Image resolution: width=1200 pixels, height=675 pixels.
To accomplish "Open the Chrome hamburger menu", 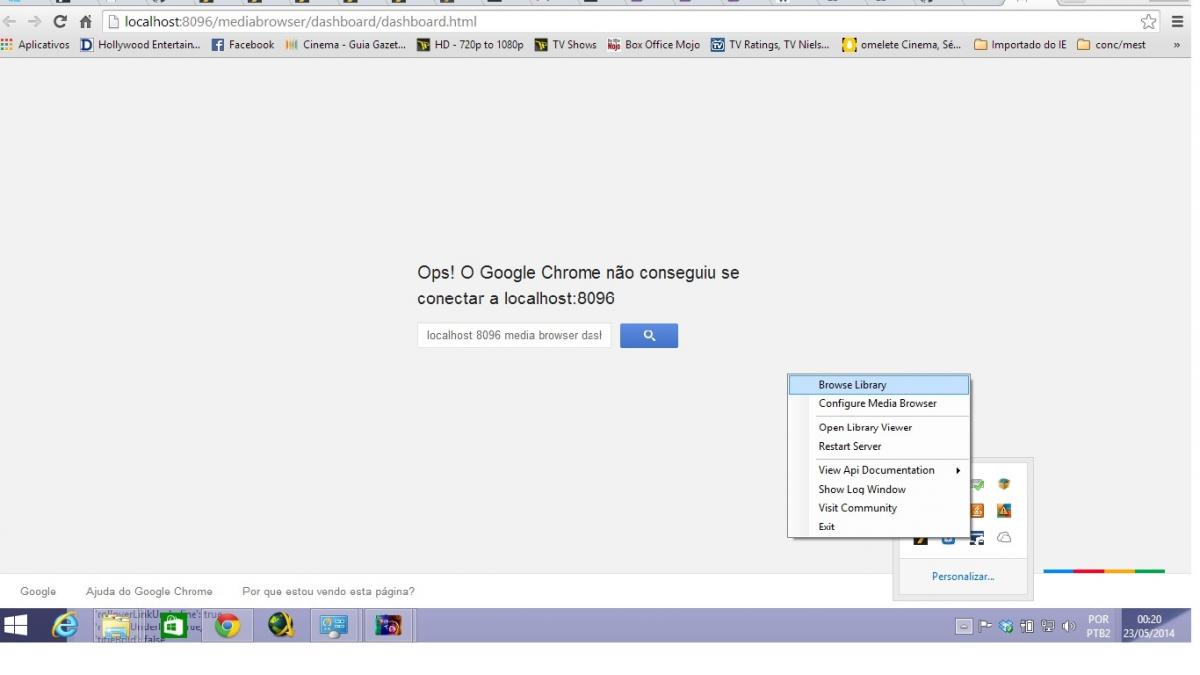I will 1178,22.
